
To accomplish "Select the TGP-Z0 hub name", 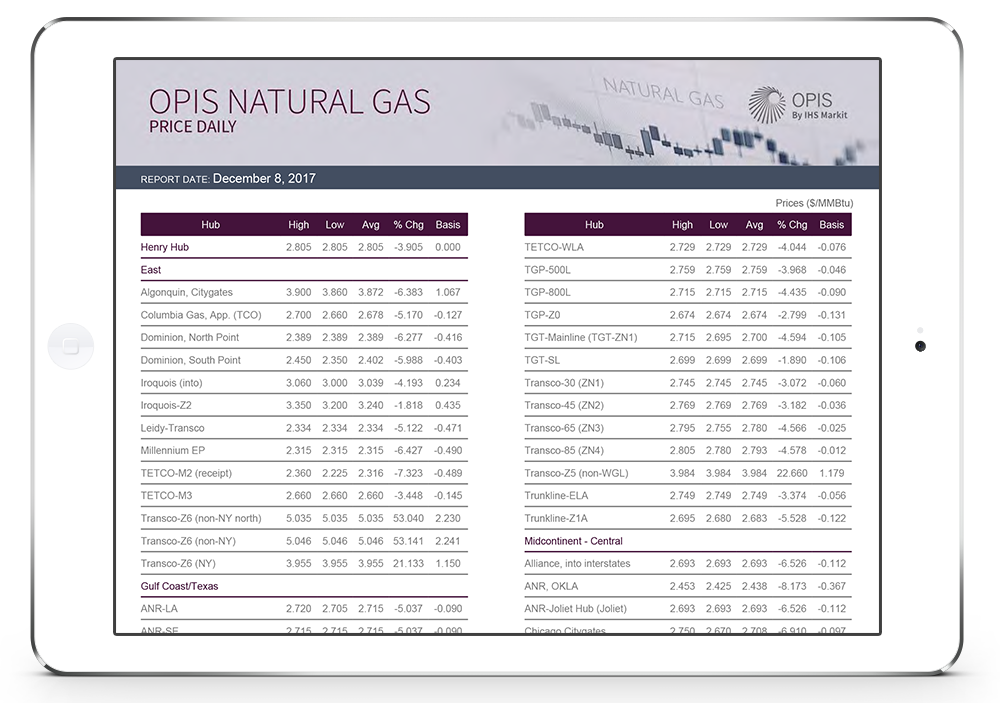I will (542, 315).
